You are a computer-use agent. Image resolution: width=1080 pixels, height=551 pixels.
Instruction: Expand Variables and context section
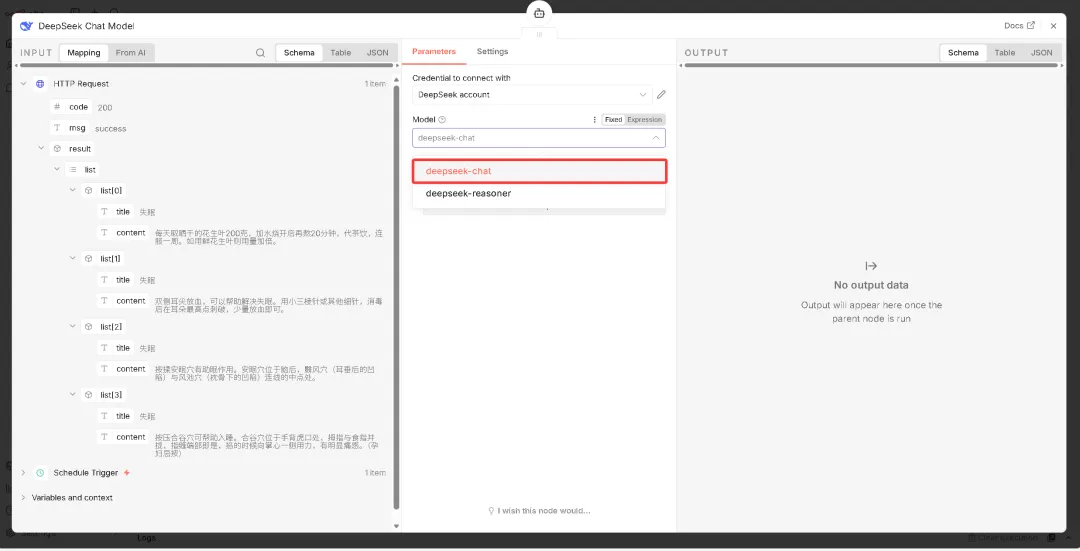23,497
